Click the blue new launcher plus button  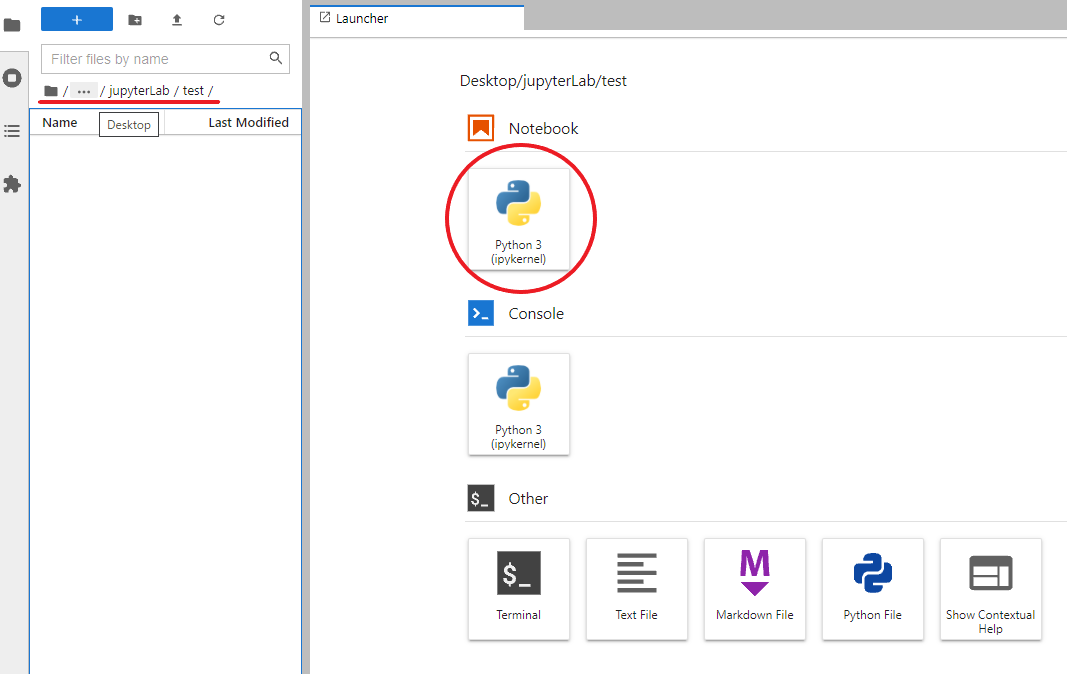(x=77, y=19)
